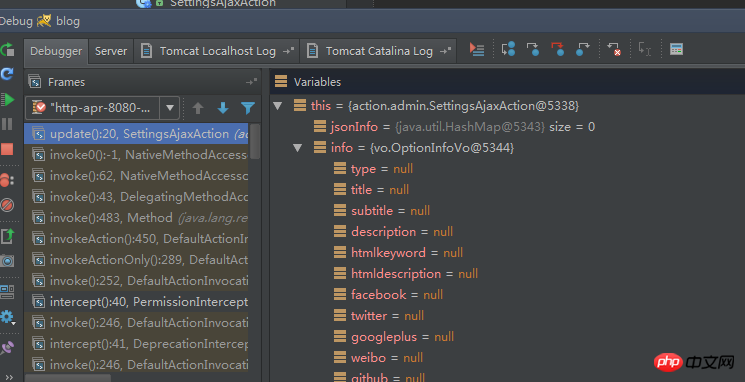Collapse the 'info' variable node

click(298, 148)
